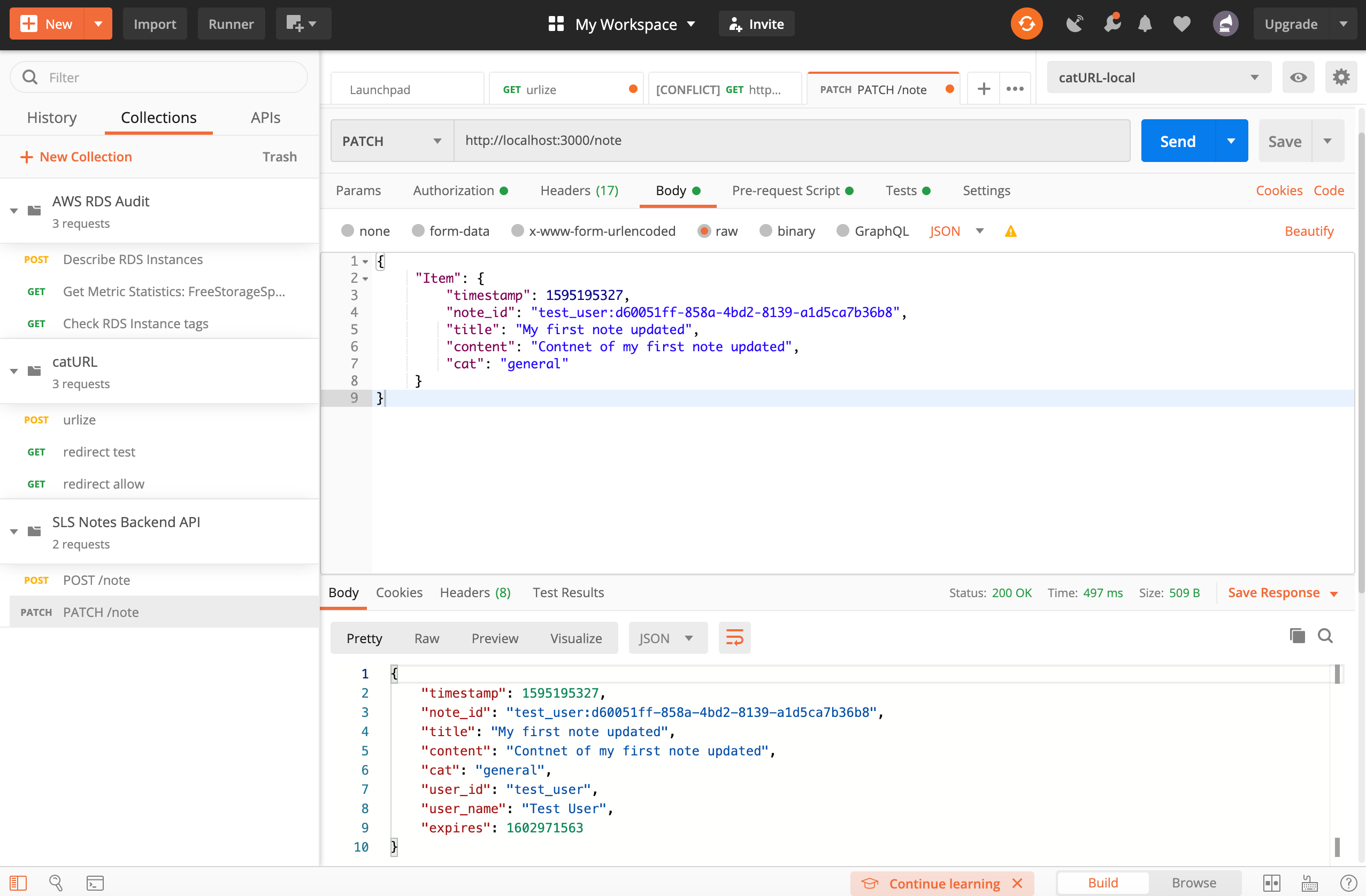Click the Beautify link
This screenshot has height=896, width=1366.
(1309, 231)
